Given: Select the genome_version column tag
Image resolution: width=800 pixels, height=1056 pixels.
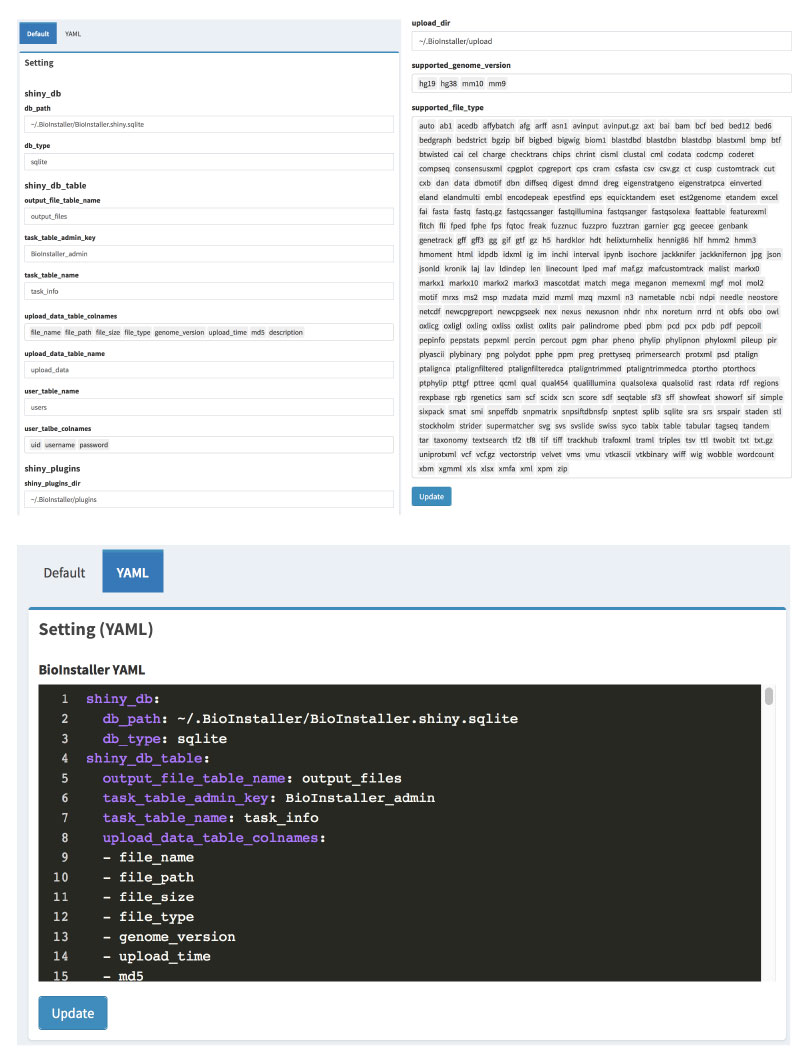Looking at the screenshot, I should point(179,332).
